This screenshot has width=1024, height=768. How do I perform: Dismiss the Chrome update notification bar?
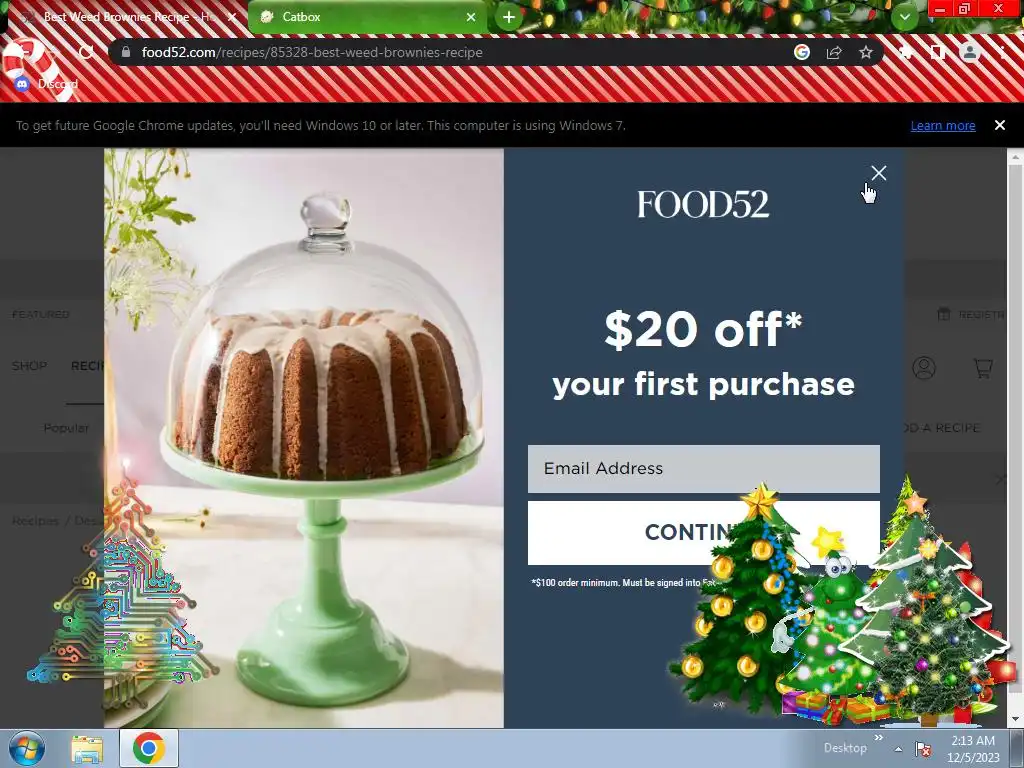999,125
